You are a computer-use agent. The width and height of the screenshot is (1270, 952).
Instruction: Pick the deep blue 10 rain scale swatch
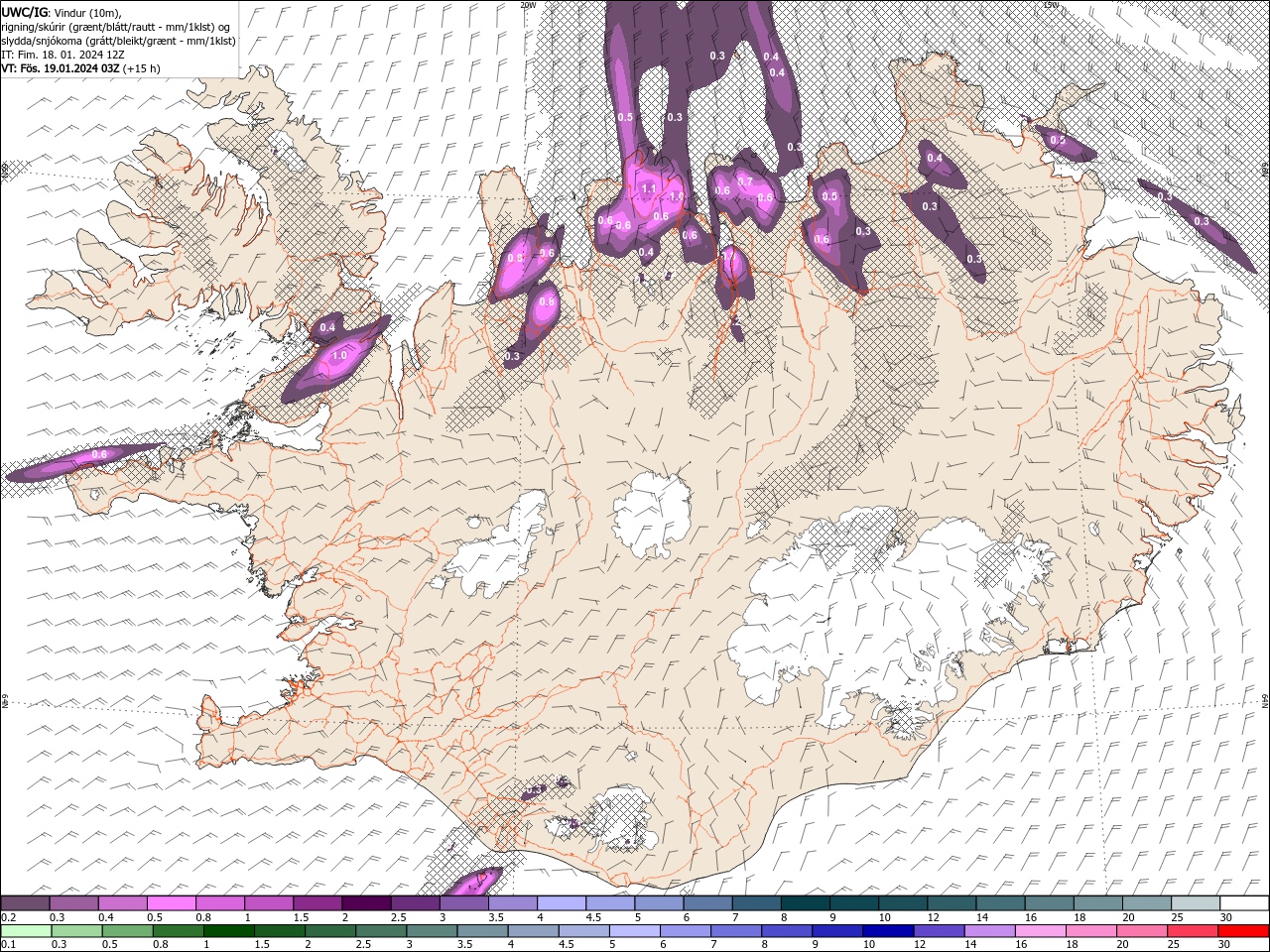point(888,931)
